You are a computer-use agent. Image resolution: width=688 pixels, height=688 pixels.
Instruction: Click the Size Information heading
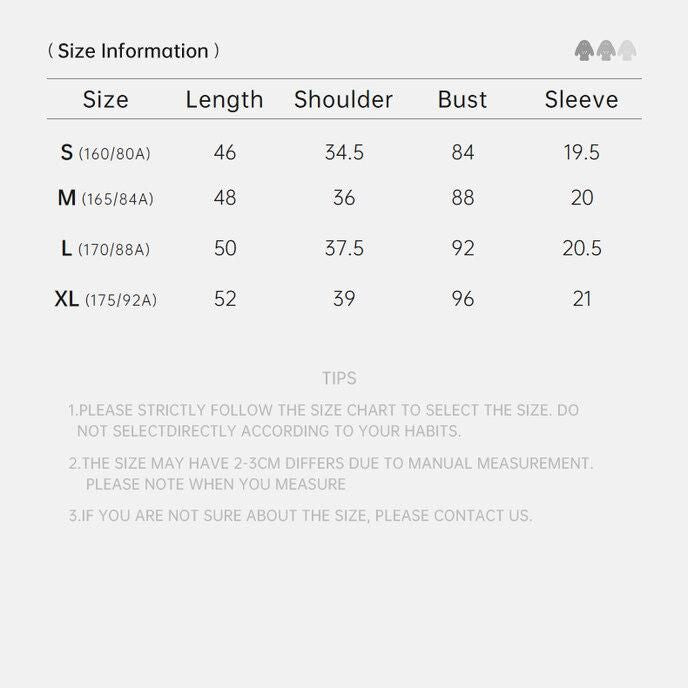tap(133, 51)
